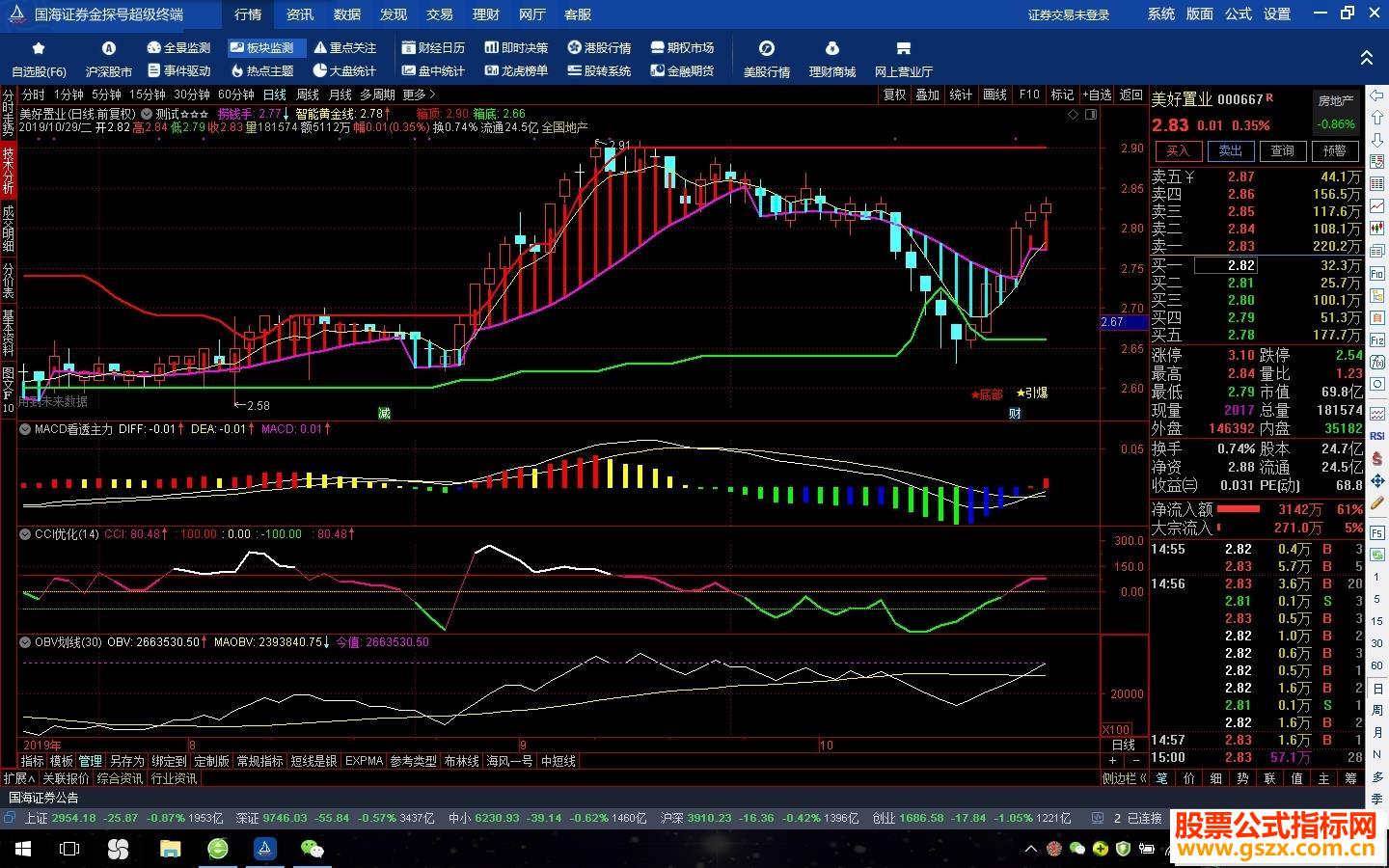Switch chart to 5分钟 period
This screenshot has height=868, width=1389.
[106, 95]
